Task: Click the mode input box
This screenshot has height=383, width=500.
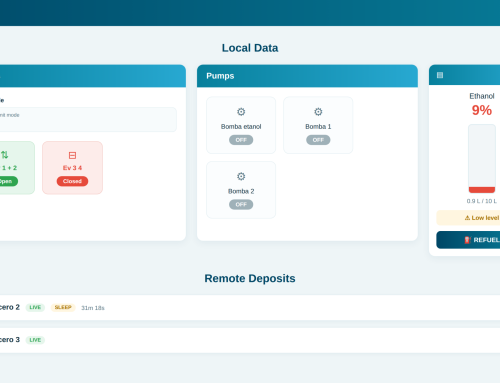Action: 88,119
